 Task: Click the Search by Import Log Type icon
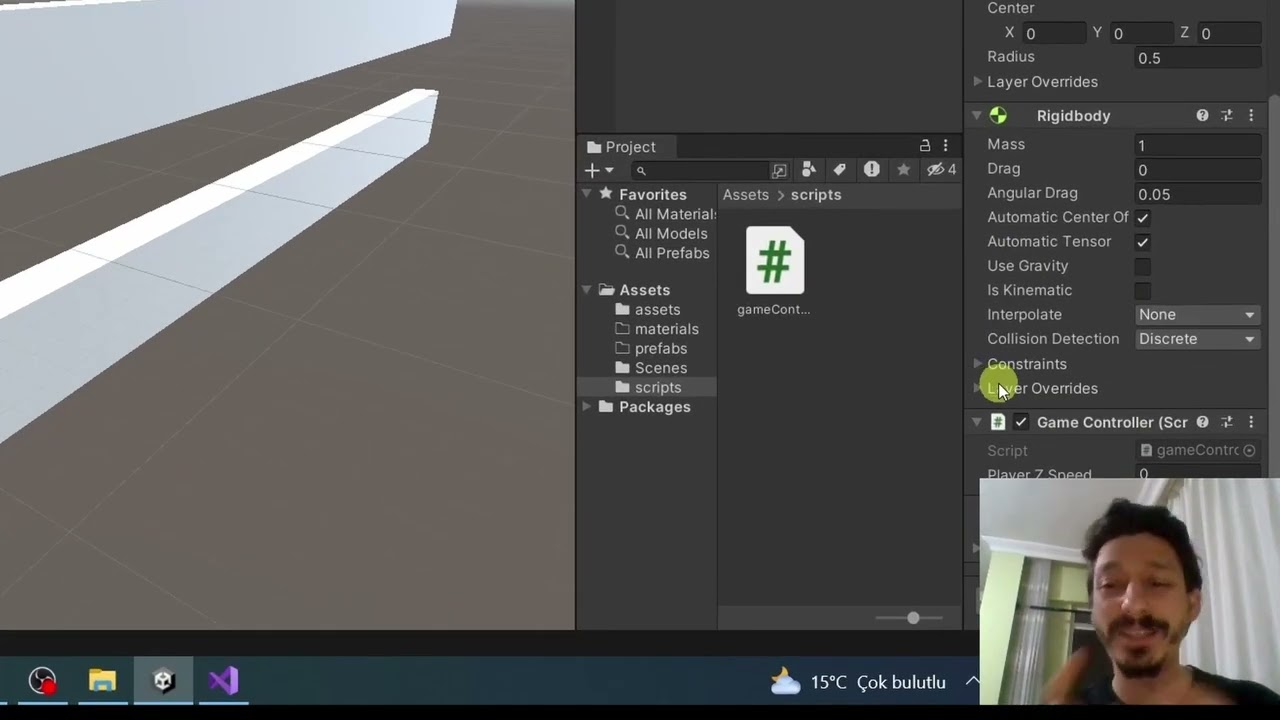coord(872,170)
